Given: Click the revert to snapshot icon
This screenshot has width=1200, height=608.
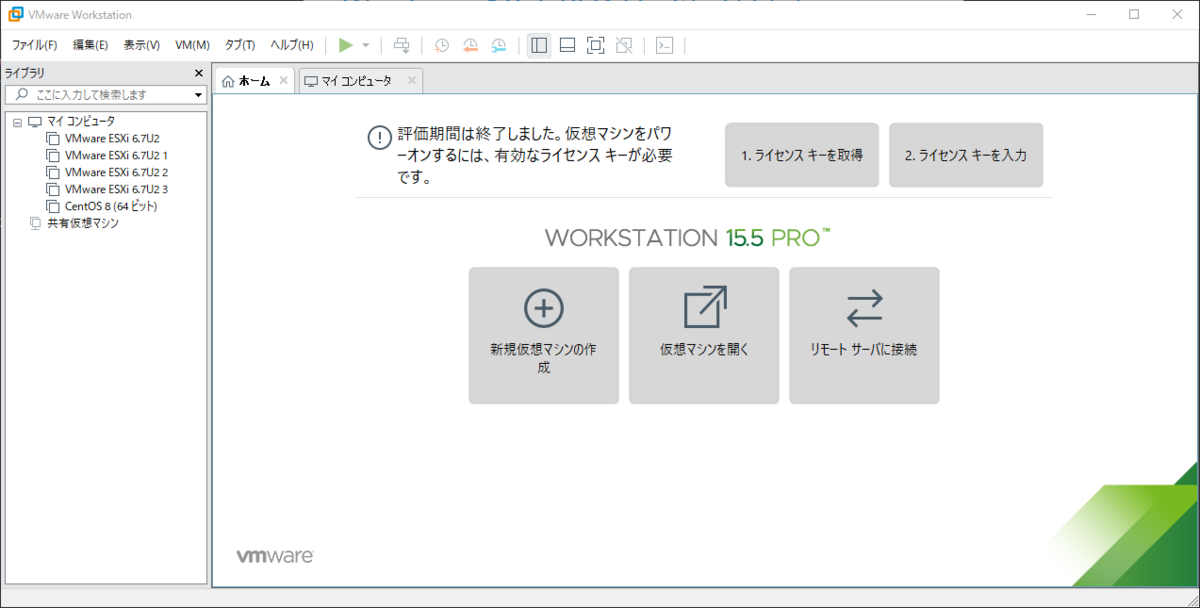Looking at the screenshot, I should [470, 45].
